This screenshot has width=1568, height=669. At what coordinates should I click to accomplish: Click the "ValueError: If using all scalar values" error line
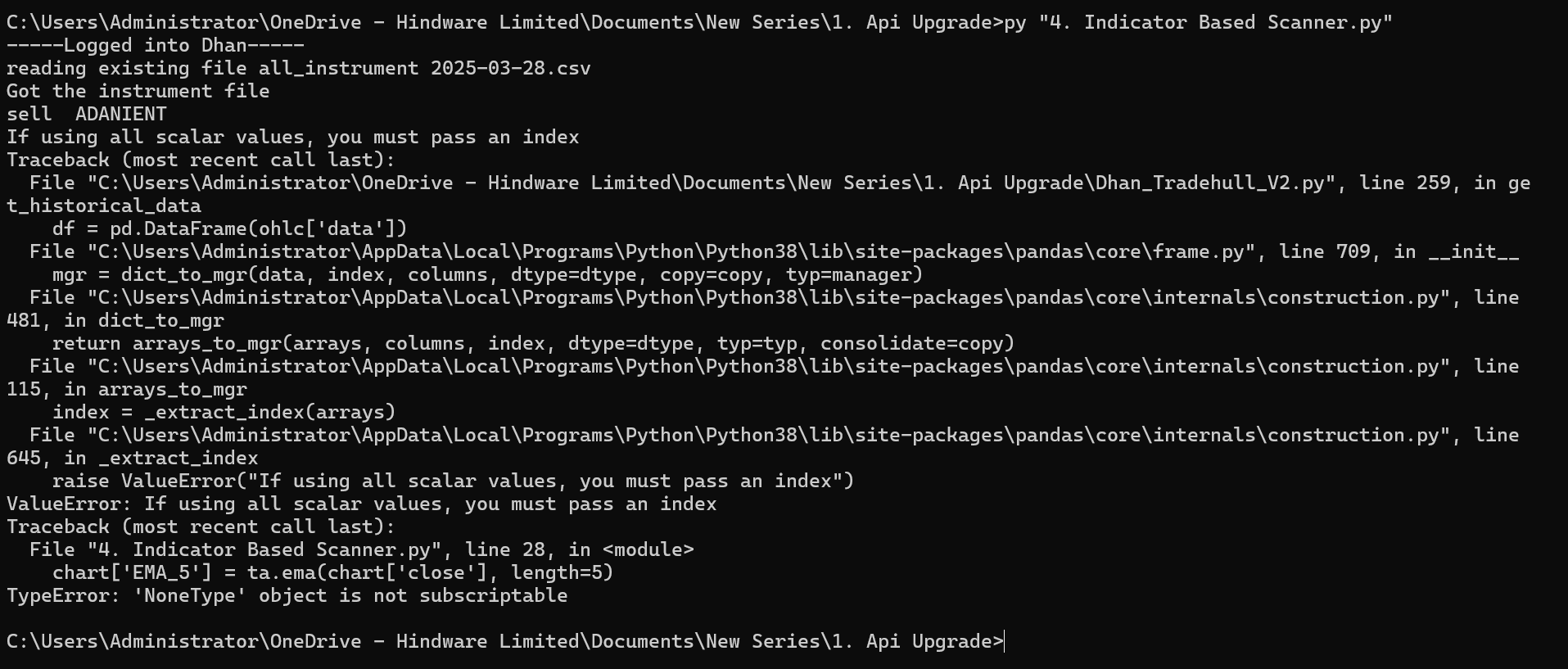click(361, 504)
